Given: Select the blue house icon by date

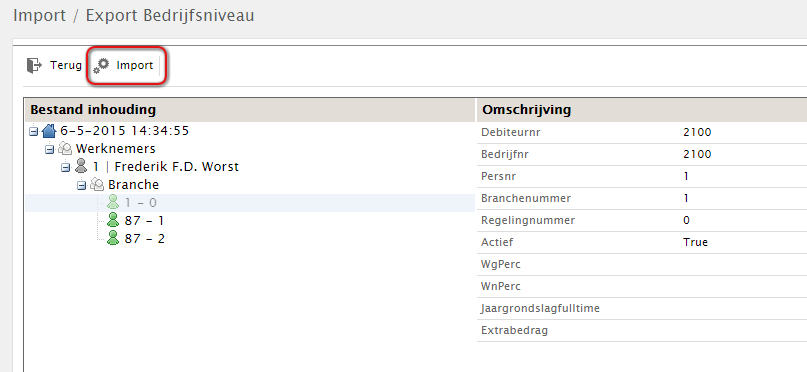Looking at the screenshot, I should 48,131.
